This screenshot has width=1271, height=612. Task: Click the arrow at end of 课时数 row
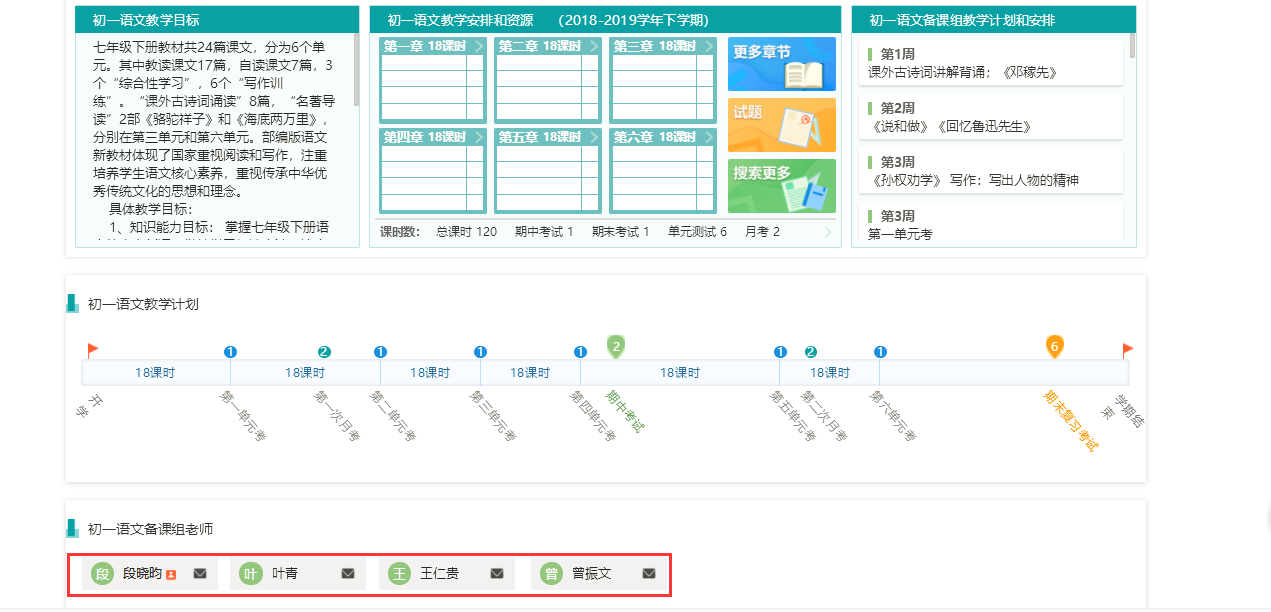827,232
